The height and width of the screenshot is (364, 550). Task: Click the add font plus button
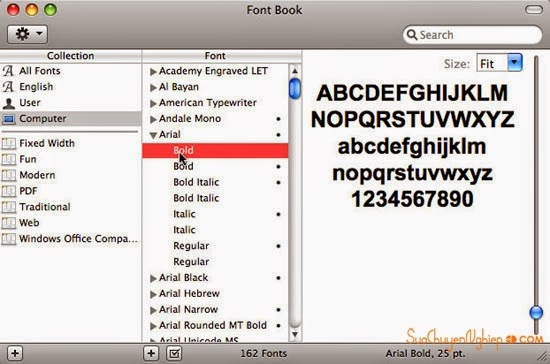point(151,353)
